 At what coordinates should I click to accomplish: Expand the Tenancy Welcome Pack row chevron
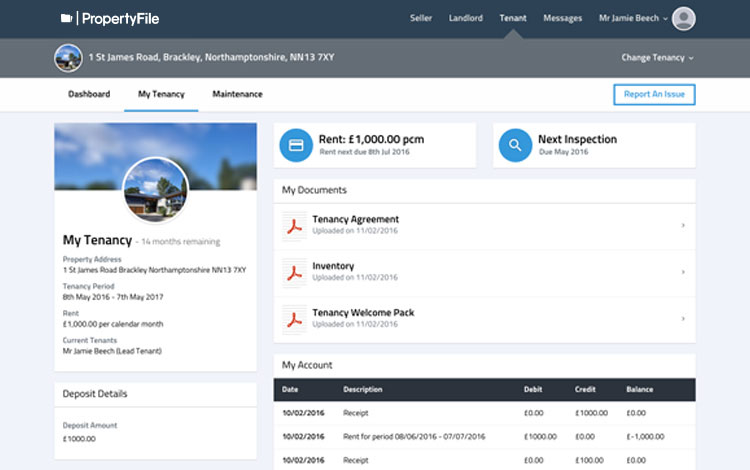tap(683, 319)
